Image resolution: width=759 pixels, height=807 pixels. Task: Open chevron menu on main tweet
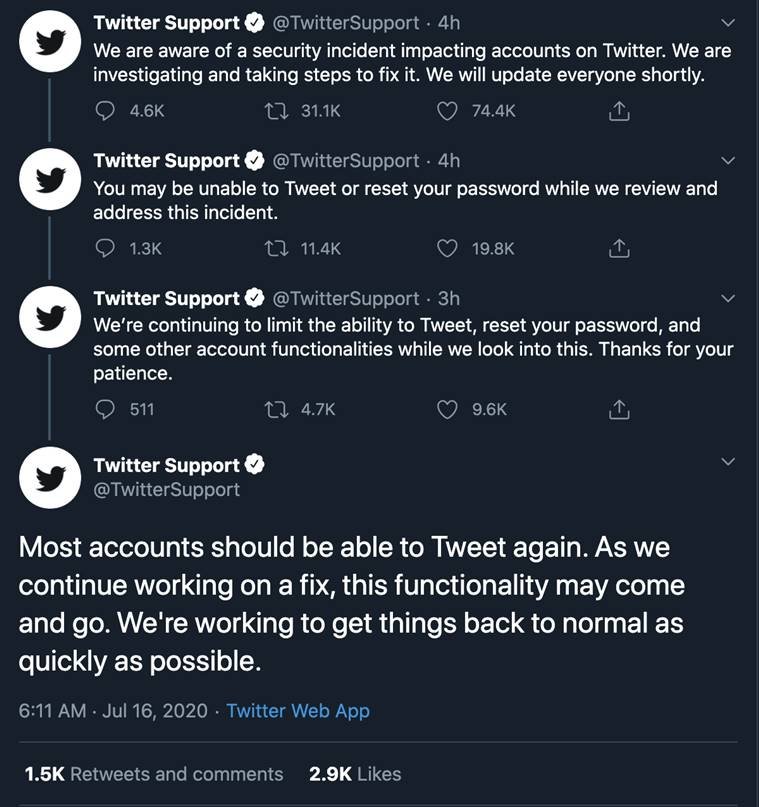click(x=728, y=462)
